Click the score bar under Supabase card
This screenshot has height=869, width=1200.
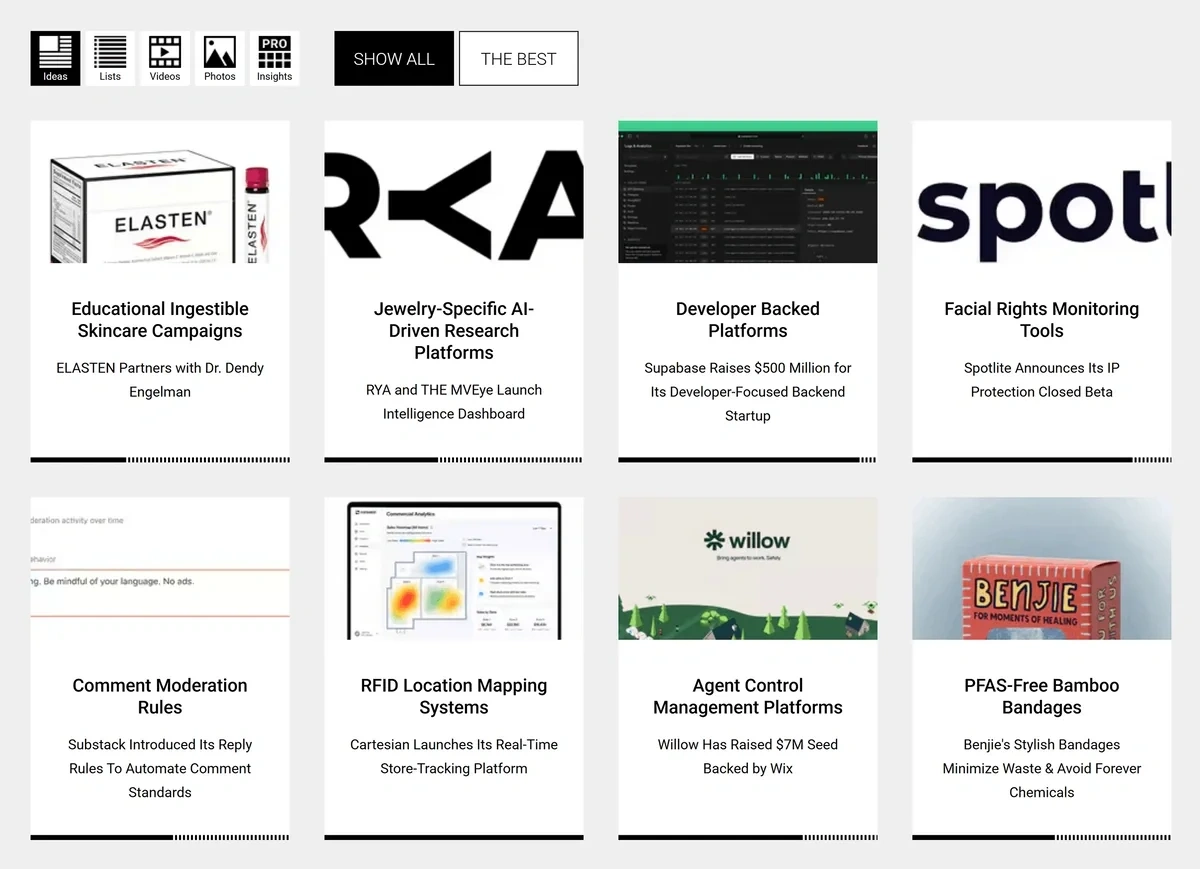click(x=748, y=460)
